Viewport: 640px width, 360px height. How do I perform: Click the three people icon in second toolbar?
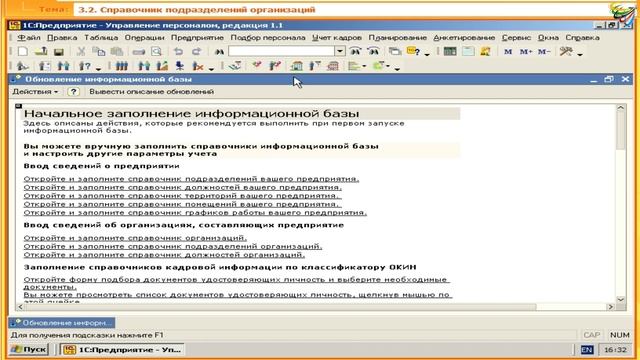(122, 66)
